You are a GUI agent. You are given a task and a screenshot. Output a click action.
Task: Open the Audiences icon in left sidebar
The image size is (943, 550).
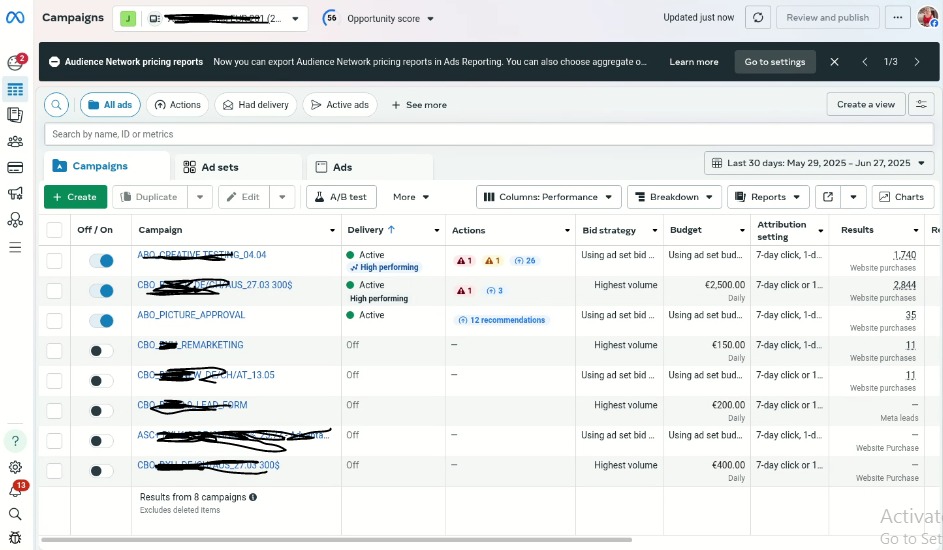(15, 142)
